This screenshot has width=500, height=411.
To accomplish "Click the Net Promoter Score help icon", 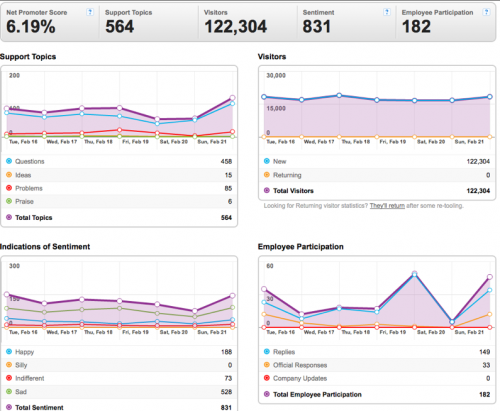I will pos(90,12).
